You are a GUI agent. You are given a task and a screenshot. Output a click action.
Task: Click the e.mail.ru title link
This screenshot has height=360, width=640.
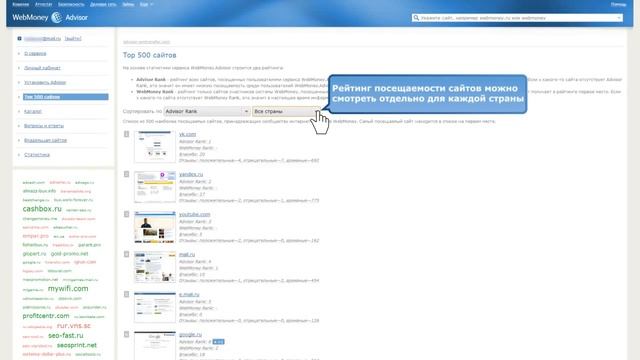coord(189,294)
